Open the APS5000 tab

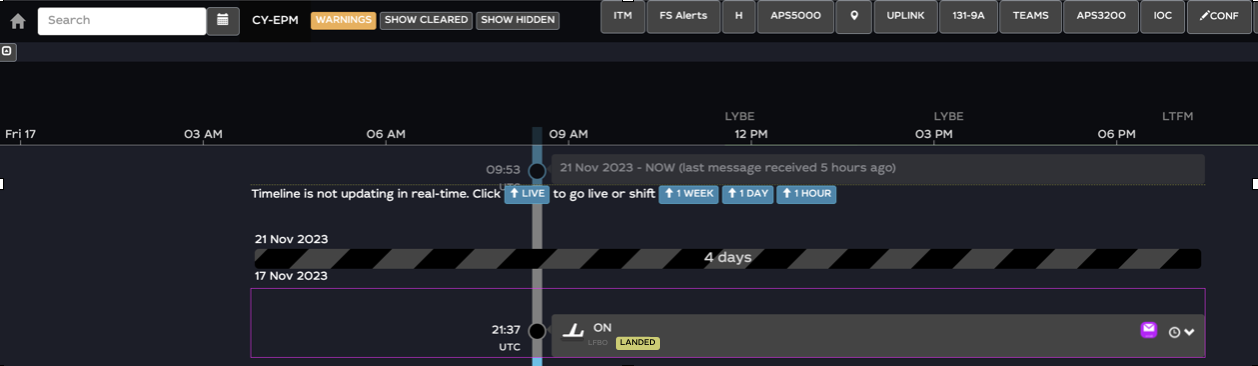coord(796,16)
